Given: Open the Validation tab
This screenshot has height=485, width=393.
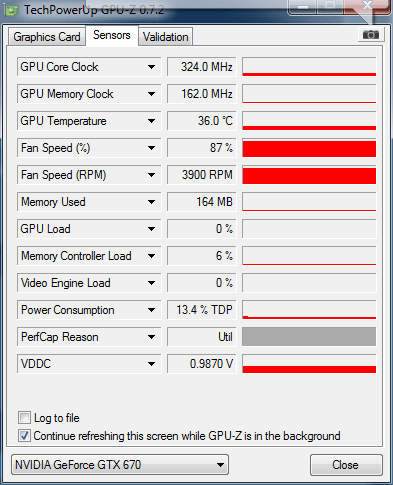Looking at the screenshot, I should click(166, 37).
